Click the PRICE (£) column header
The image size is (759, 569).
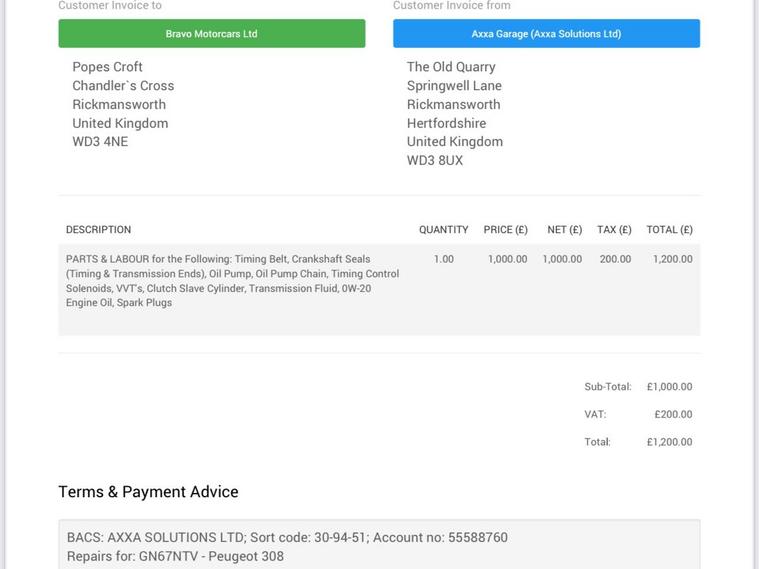tap(505, 230)
